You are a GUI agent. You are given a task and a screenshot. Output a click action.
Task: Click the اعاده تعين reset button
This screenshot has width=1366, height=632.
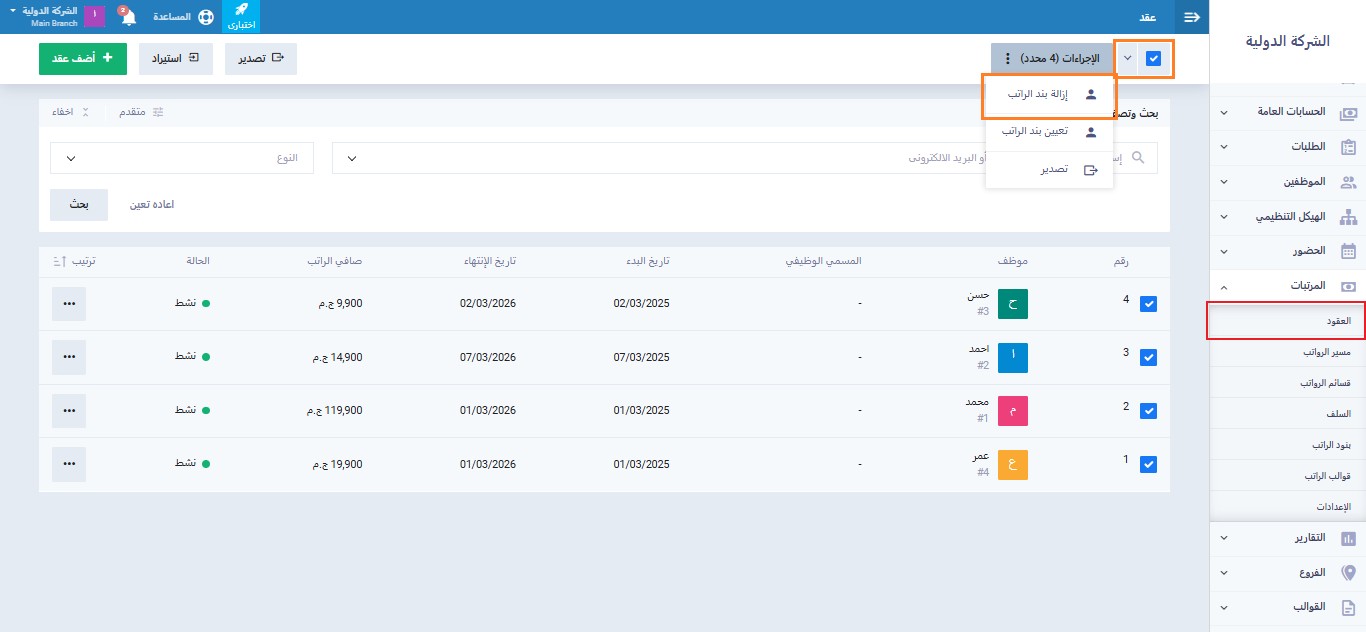pyautogui.click(x=152, y=204)
